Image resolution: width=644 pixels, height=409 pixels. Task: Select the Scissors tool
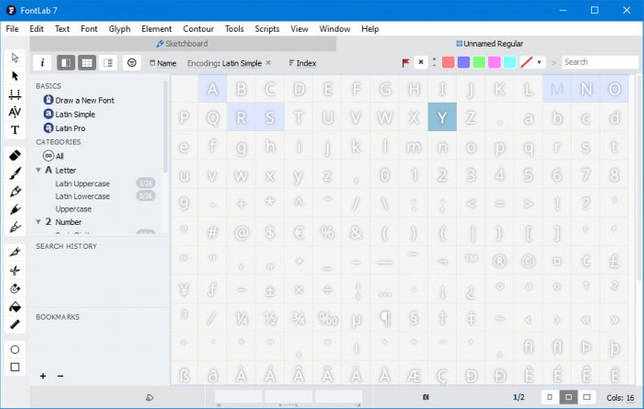coord(15,270)
